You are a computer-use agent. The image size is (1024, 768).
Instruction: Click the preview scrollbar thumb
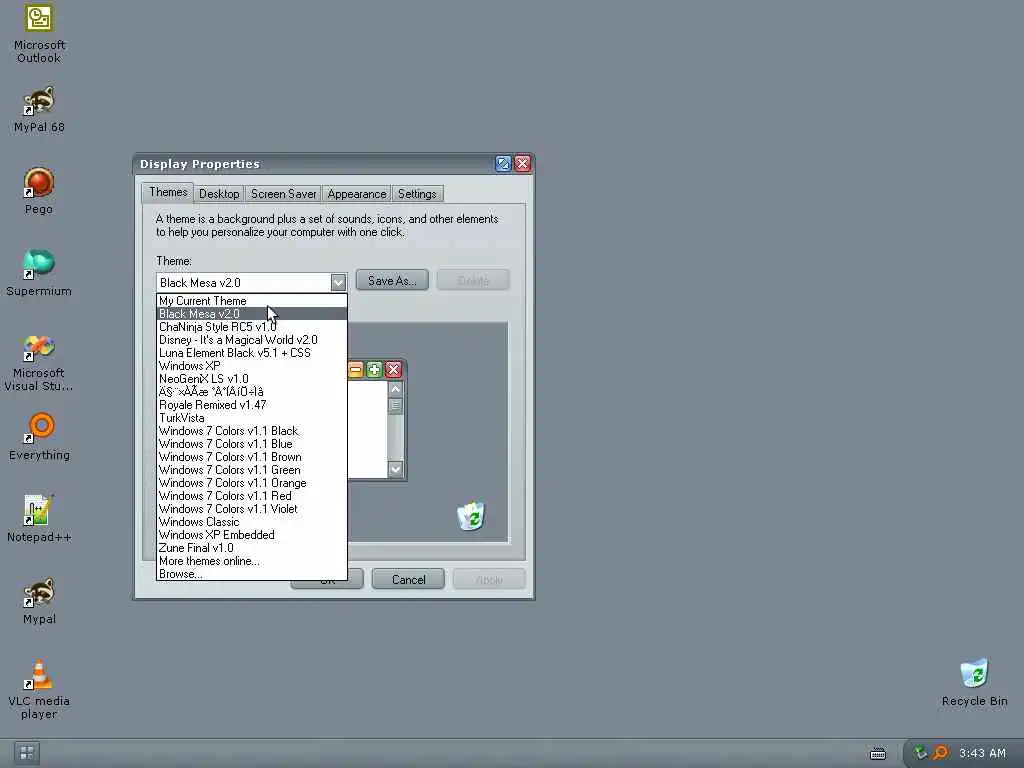(x=395, y=406)
